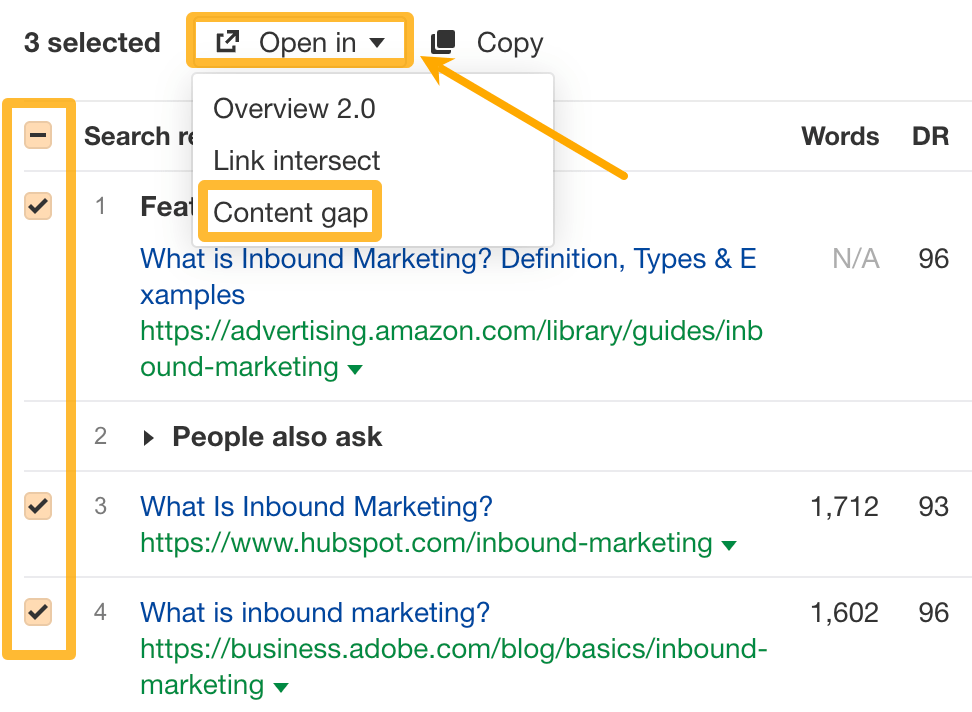Image resolution: width=972 pixels, height=712 pixels.
Task: Pick Link intersect in the Open in menu
Action: [x=297, y=160]
